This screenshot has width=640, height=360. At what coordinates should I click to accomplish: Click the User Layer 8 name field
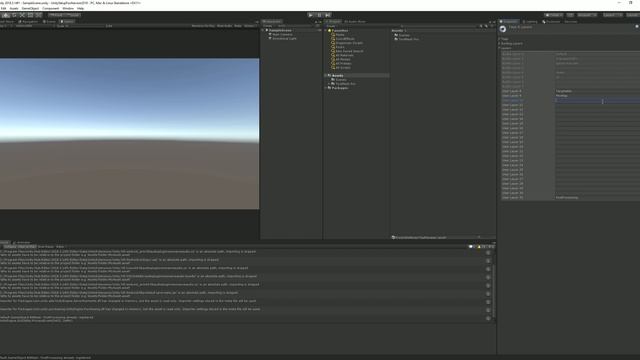click(597, 91)
